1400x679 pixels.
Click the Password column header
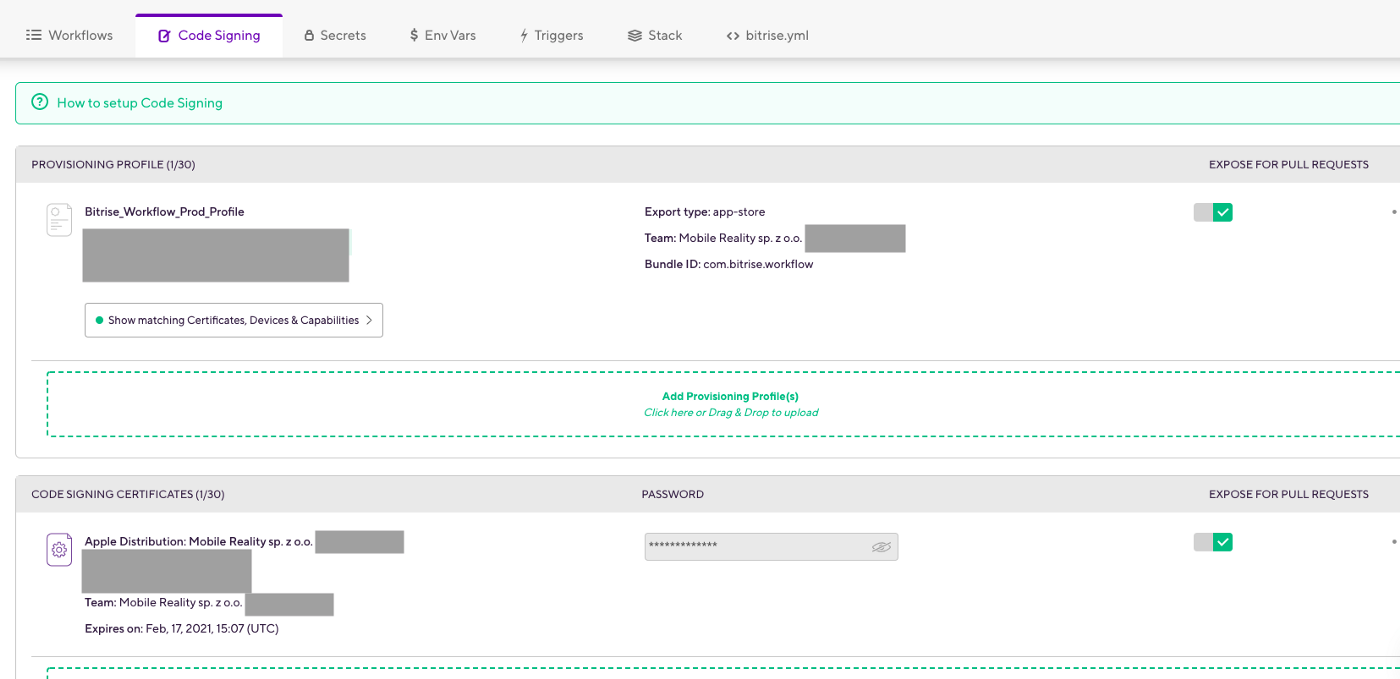pos(672,494)
